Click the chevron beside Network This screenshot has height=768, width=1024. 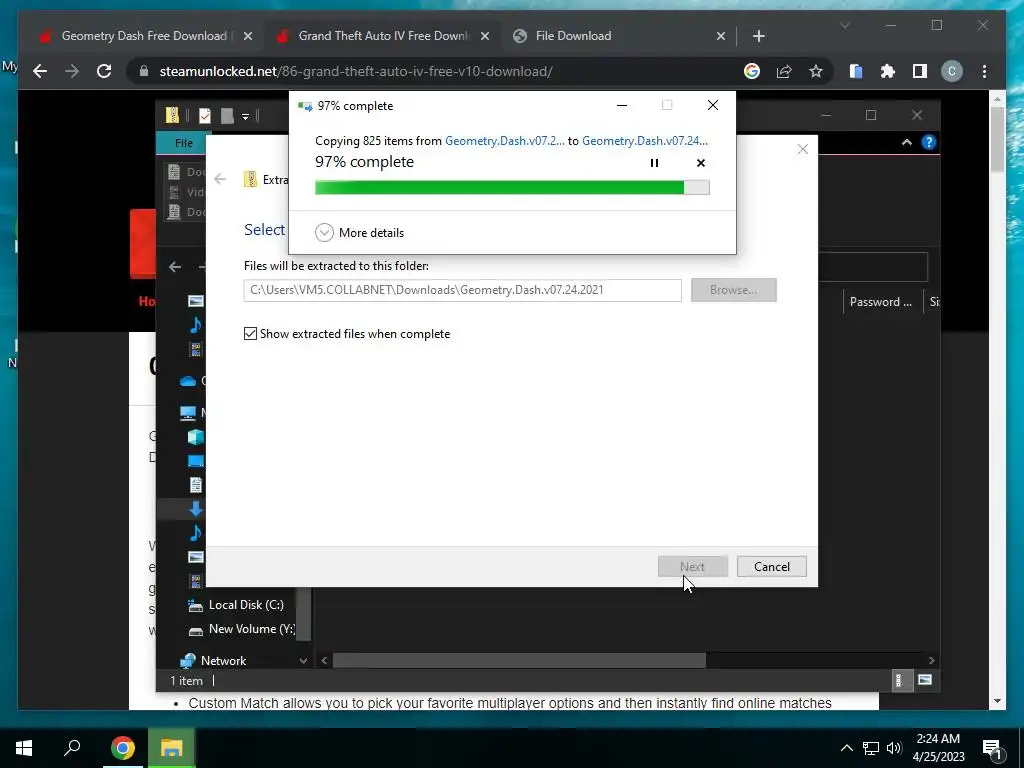click(303, 661)
